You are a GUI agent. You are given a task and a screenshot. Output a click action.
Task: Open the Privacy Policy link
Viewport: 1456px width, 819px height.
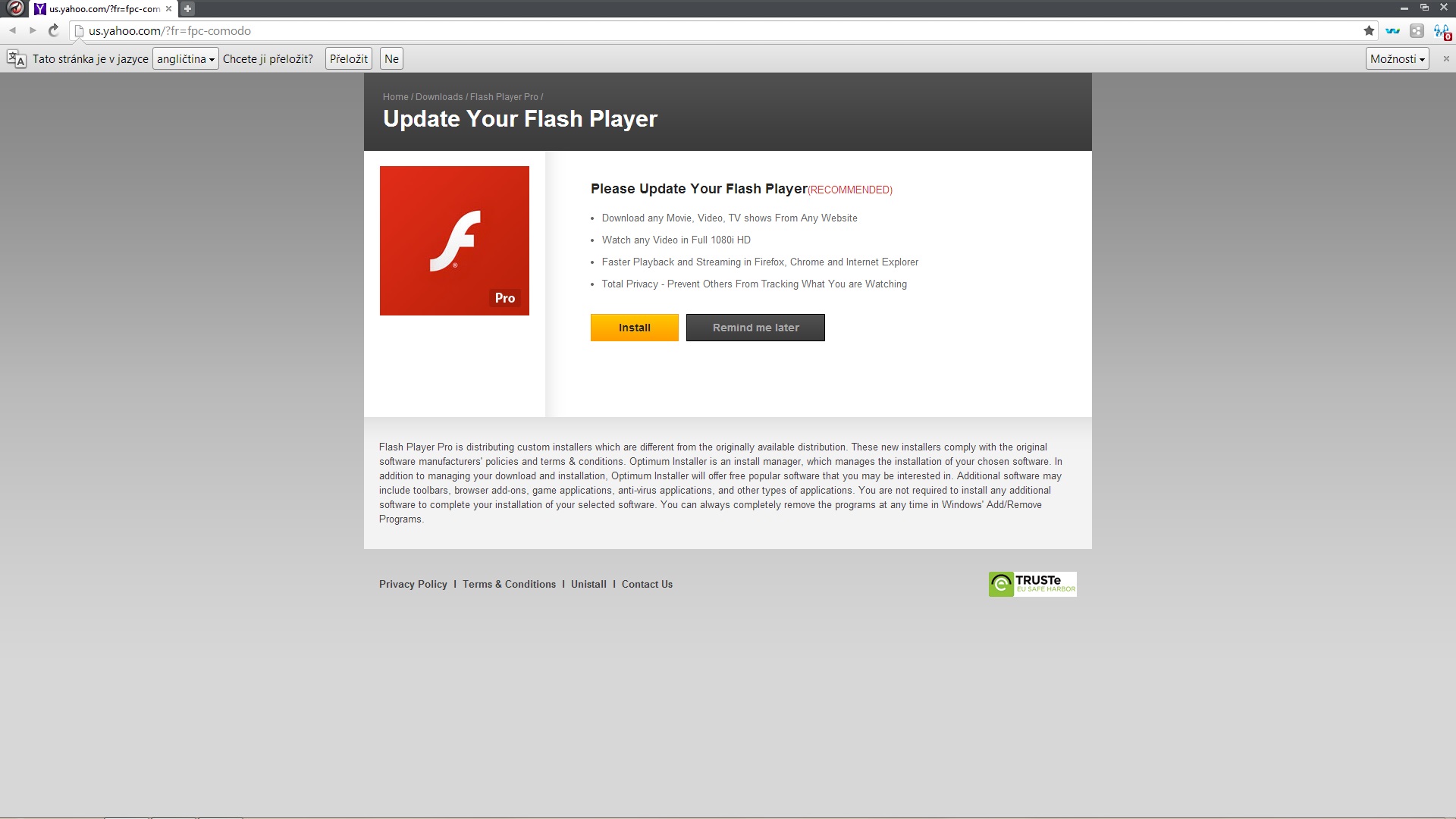pos(413,585)
